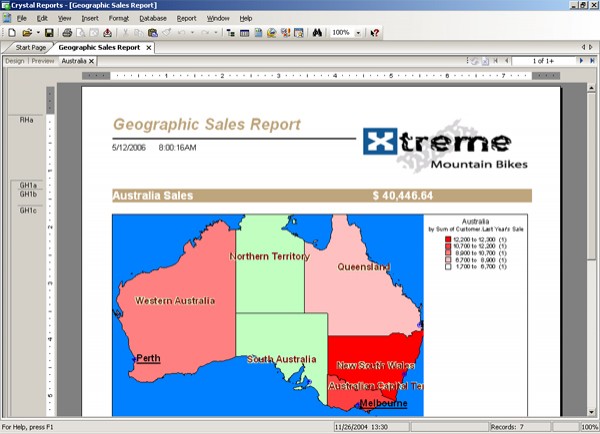Open the Help menu
Viewport: 600px width, 434px height.
[x=246, y=18]
